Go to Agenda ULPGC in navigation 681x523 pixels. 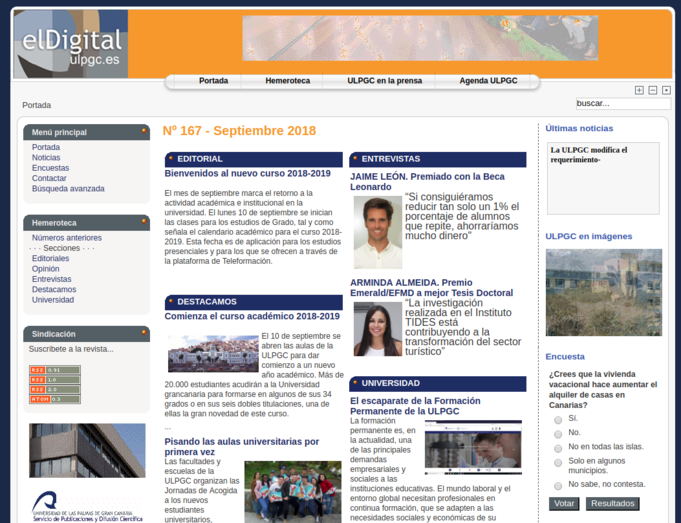pos(488,81)
